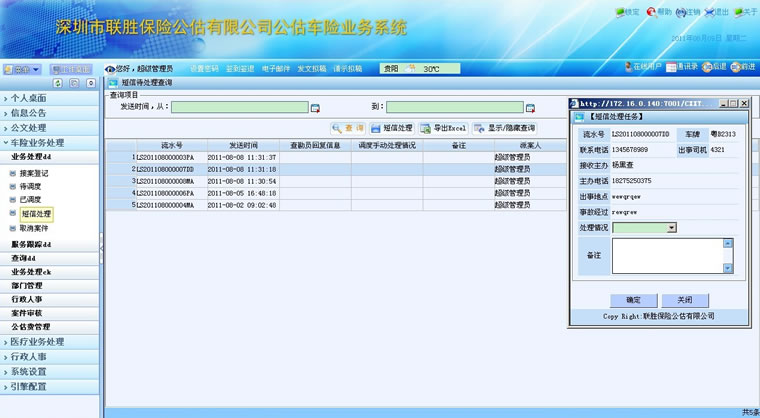
Task: Open 业务处理ck submenu
Action: pos(49,272)
